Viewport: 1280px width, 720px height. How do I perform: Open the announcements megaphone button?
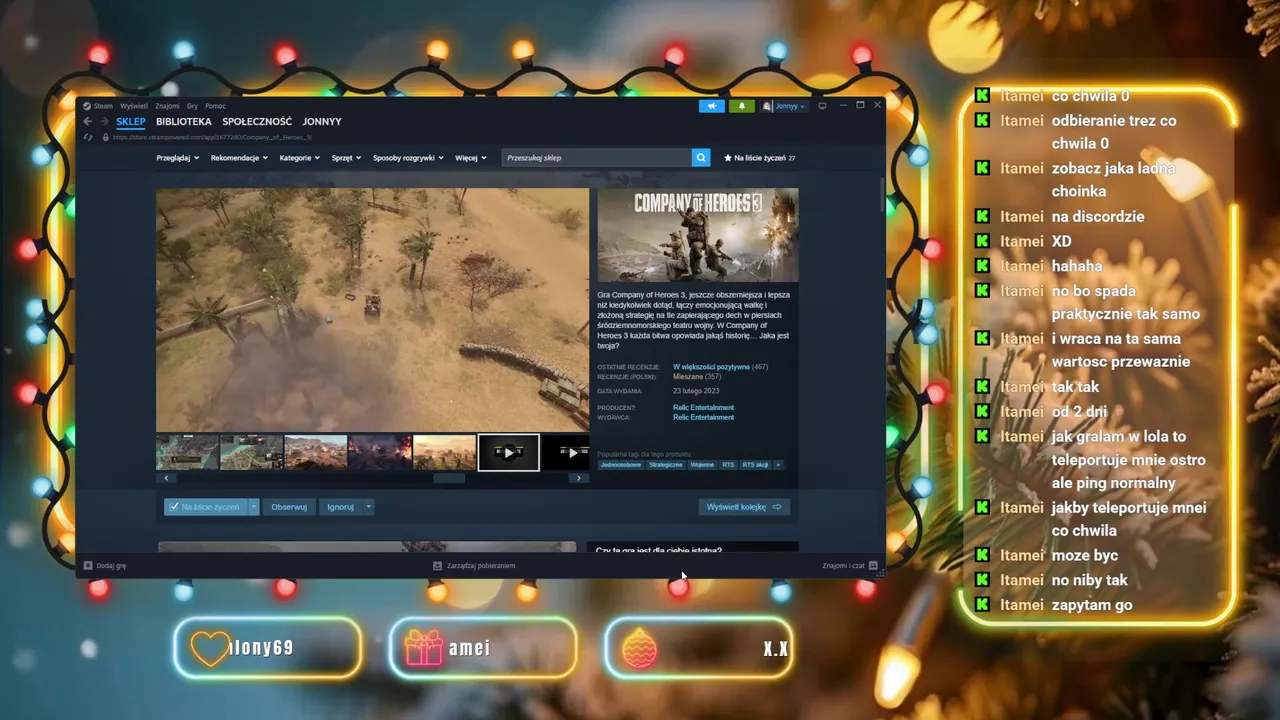pyautogui.click(x=712, y=106)
